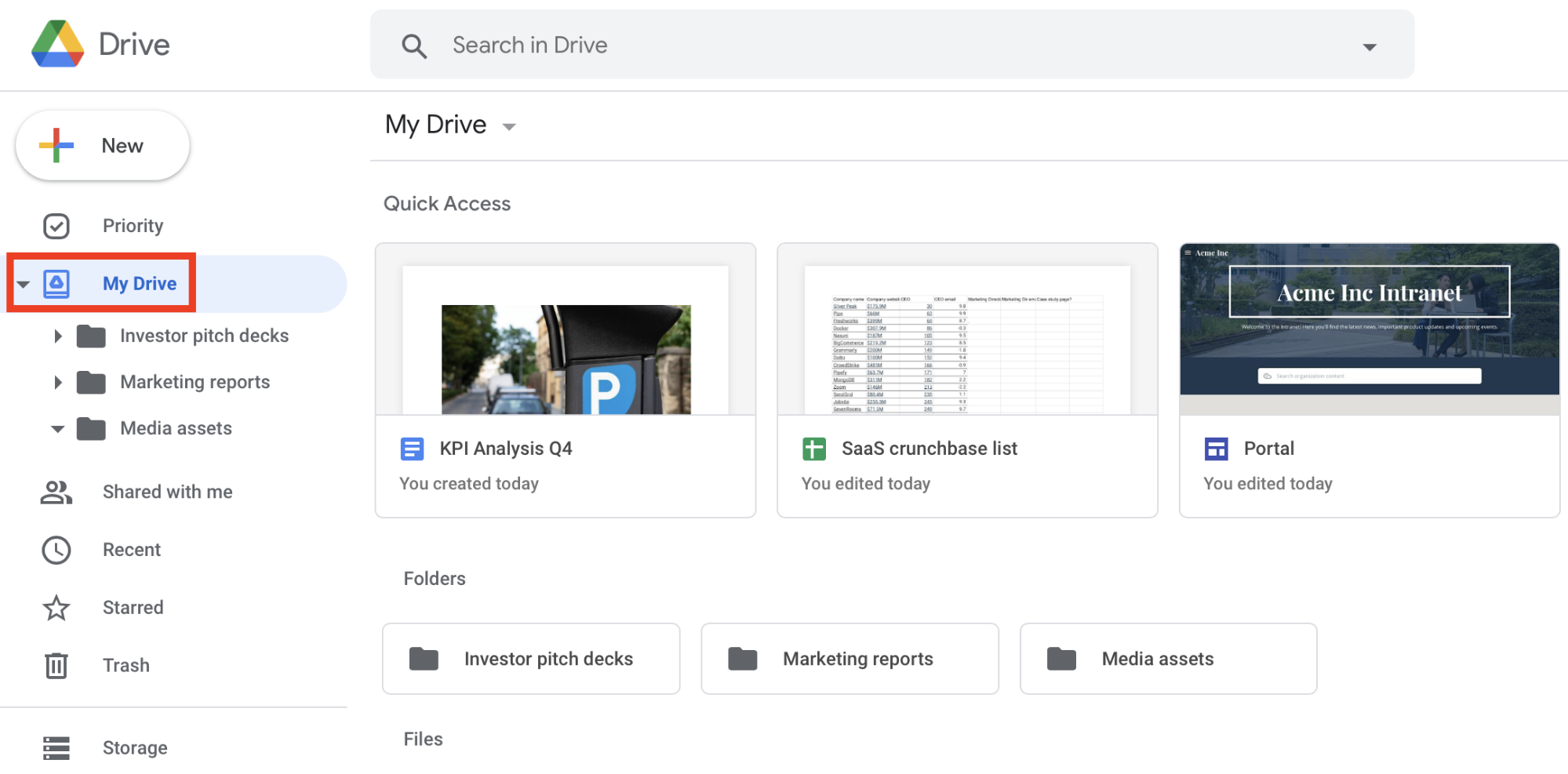The image size is (1568, 774).
Task: Collapse the Media assets folder tree
Action: point(57,428)
